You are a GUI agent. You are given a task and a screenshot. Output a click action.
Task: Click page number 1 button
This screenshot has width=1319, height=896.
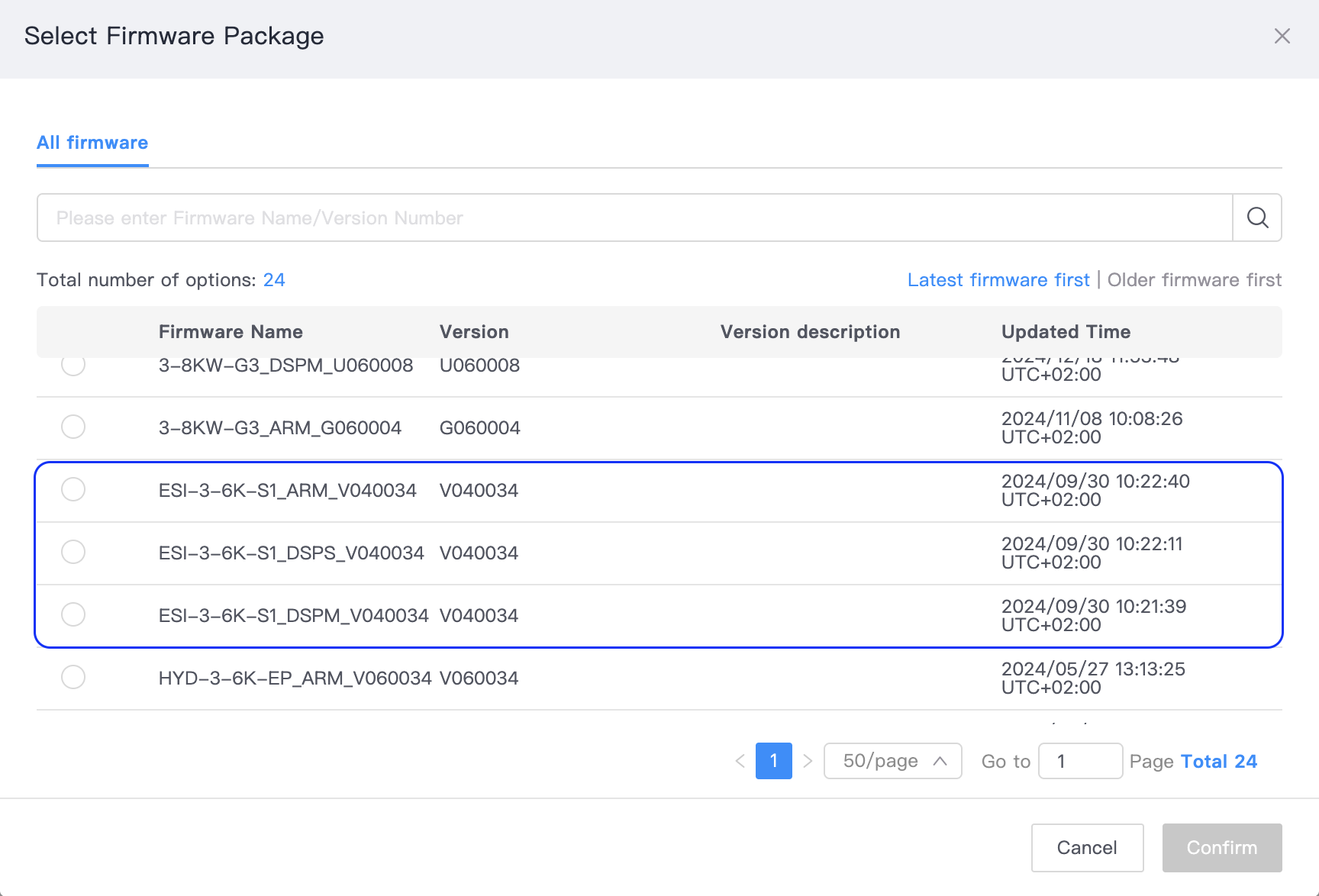(x=774, y=761)
